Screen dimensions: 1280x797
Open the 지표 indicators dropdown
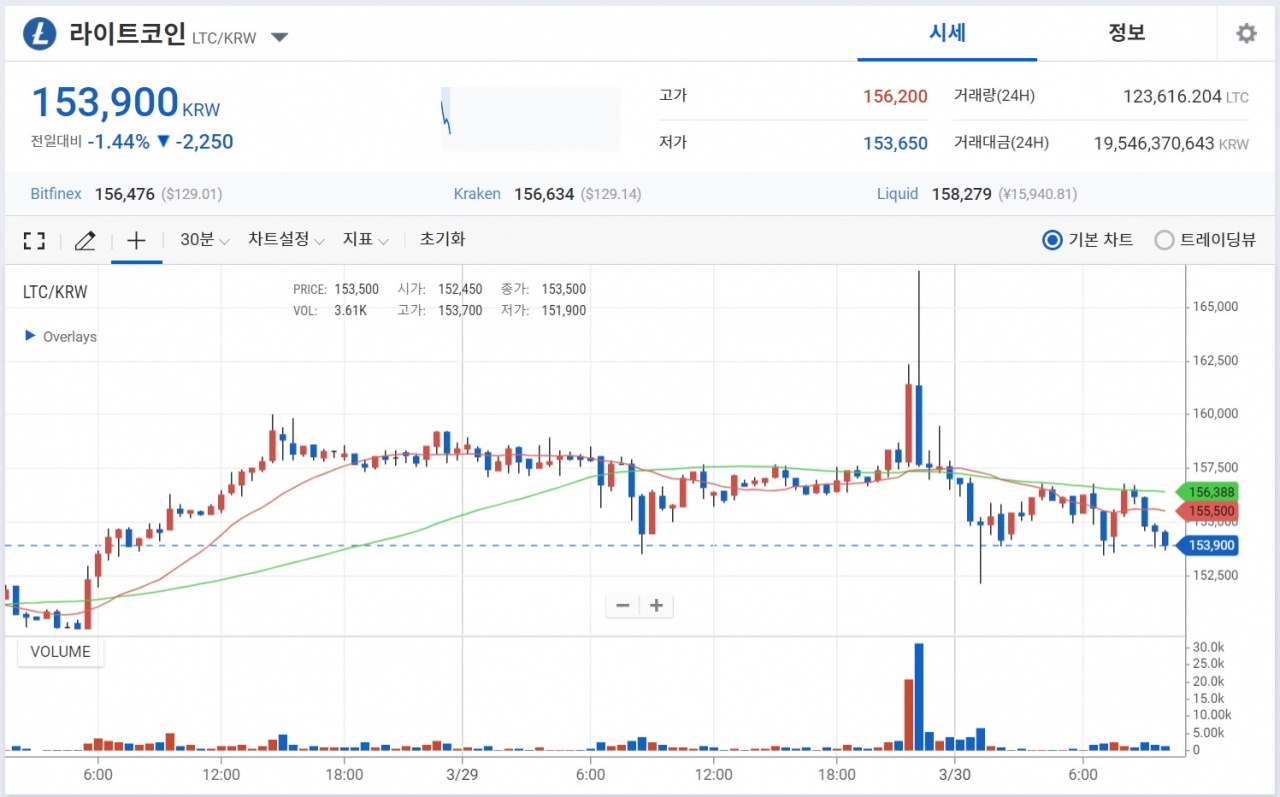click(365, 240)
